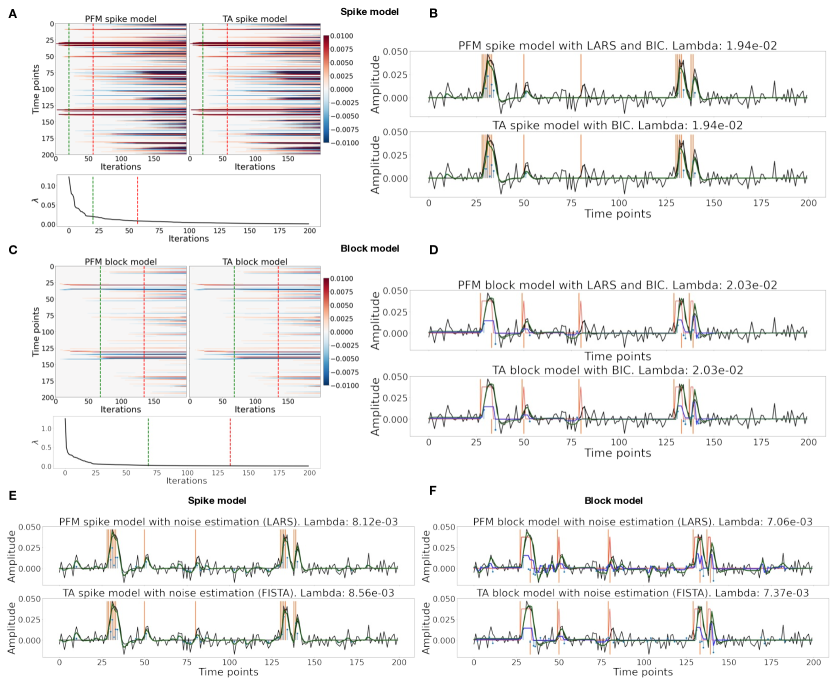Click the panel label D
Screen dimensions: 830x679
[434, 249]
